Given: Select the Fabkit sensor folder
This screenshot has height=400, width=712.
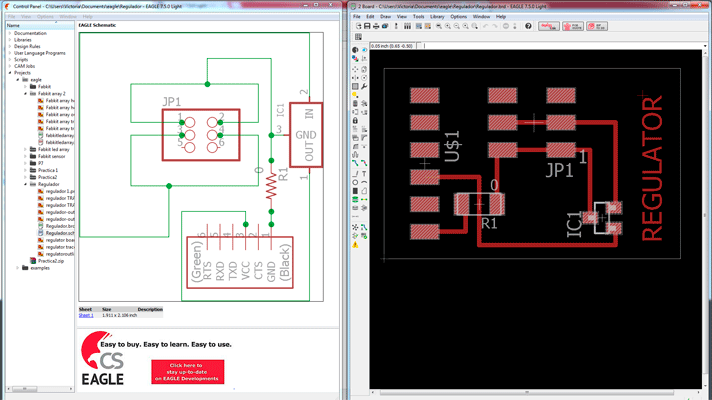Looking at the screenshot, I should (48, 156).
